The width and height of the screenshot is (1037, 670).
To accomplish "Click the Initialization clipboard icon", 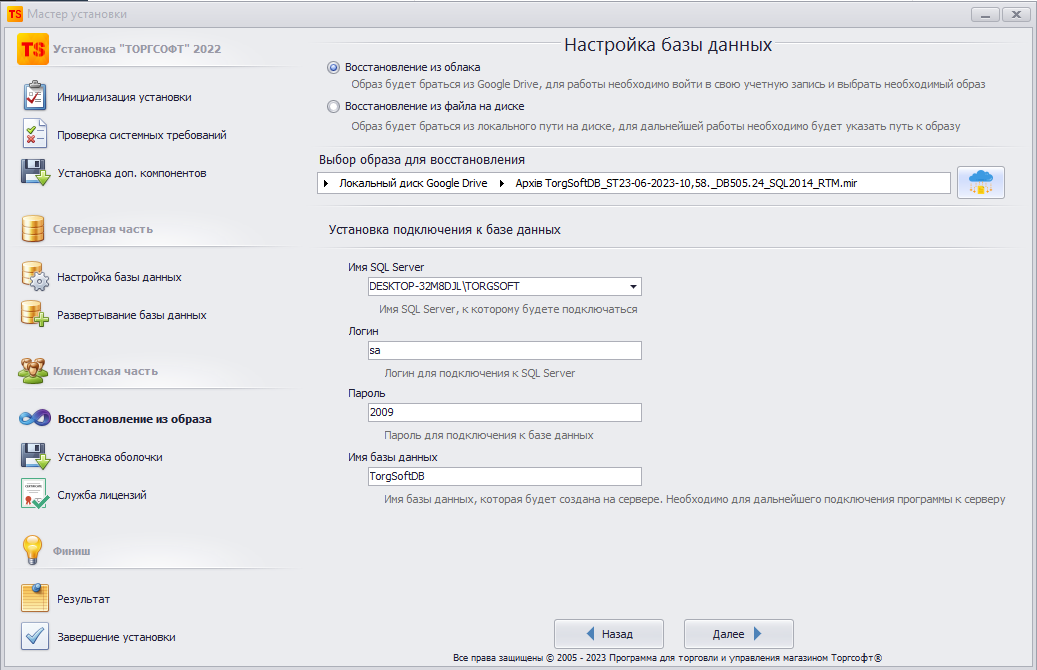I will pyautogui.click(x=34, y=97).
